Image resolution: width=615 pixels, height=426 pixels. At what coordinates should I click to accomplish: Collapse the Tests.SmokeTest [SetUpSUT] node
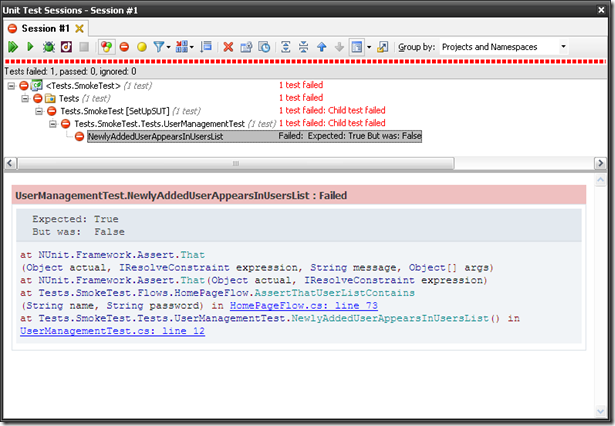click(39, 111)
